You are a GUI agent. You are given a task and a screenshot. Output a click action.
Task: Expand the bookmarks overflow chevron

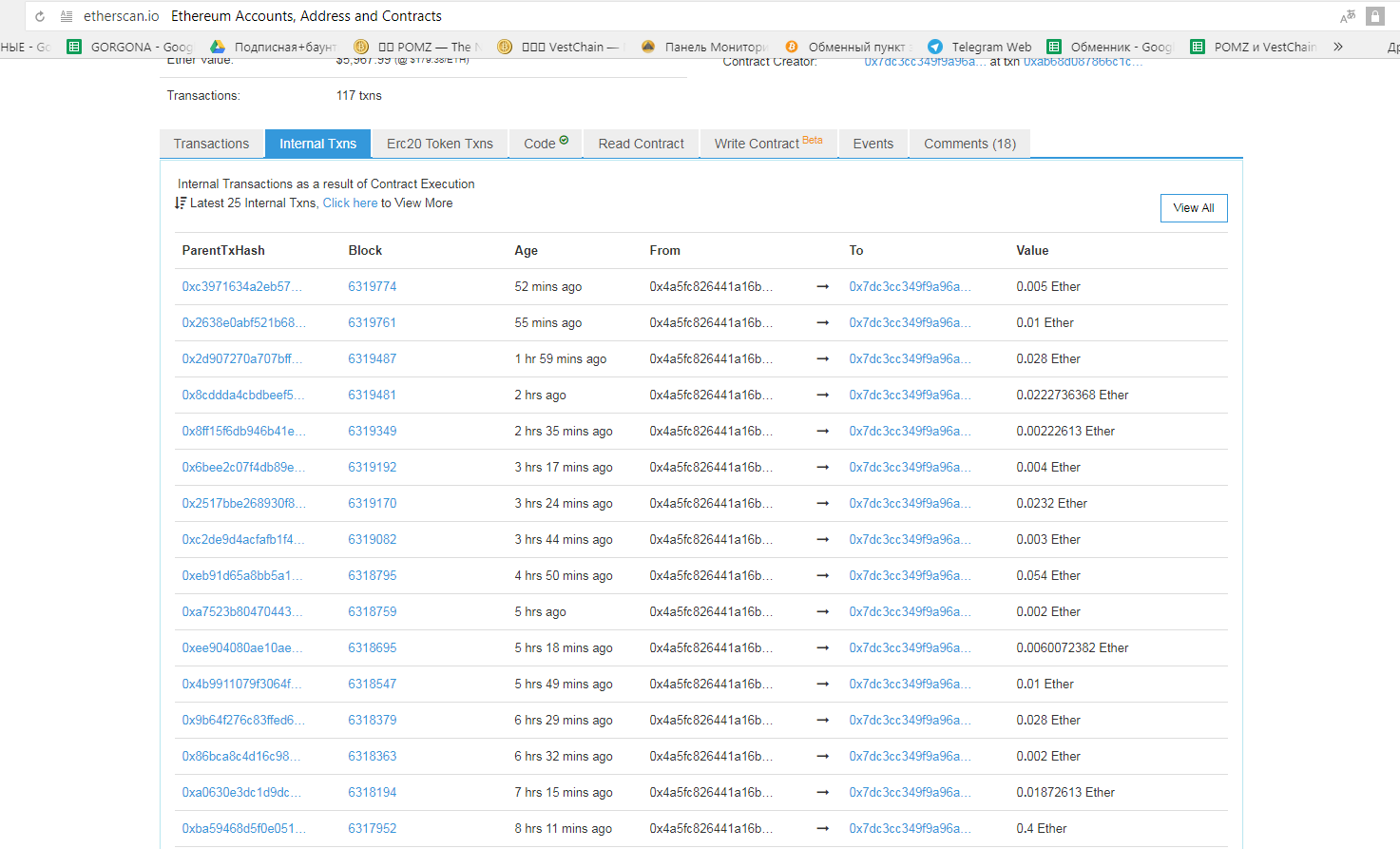(x=1338, y=47)
